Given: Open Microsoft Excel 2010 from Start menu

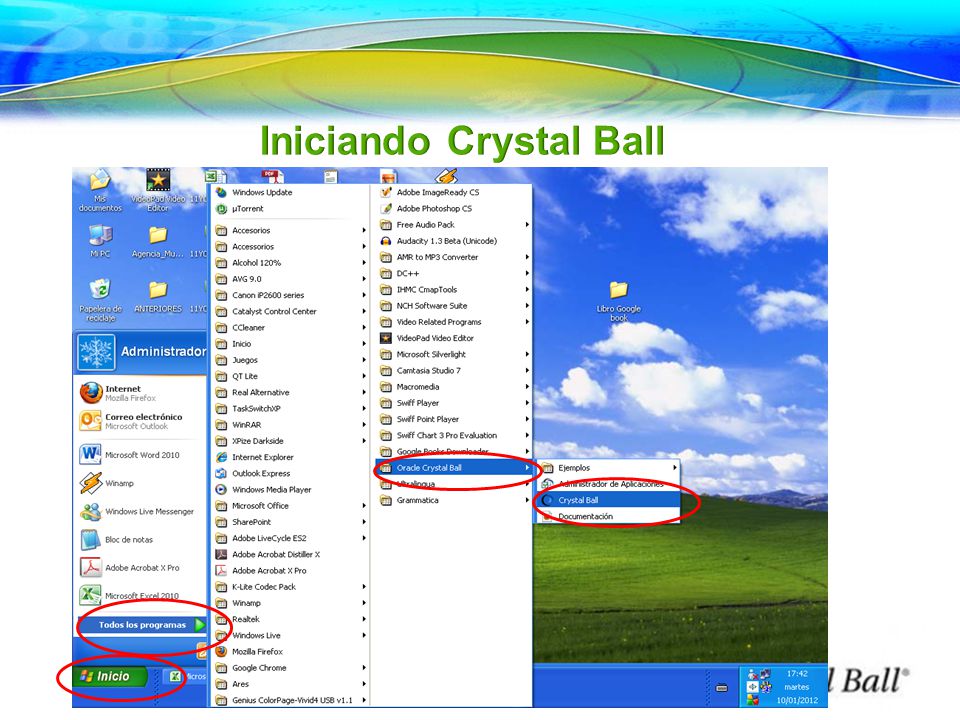Looking at the screenshot, I should click(x=141, y=595).
